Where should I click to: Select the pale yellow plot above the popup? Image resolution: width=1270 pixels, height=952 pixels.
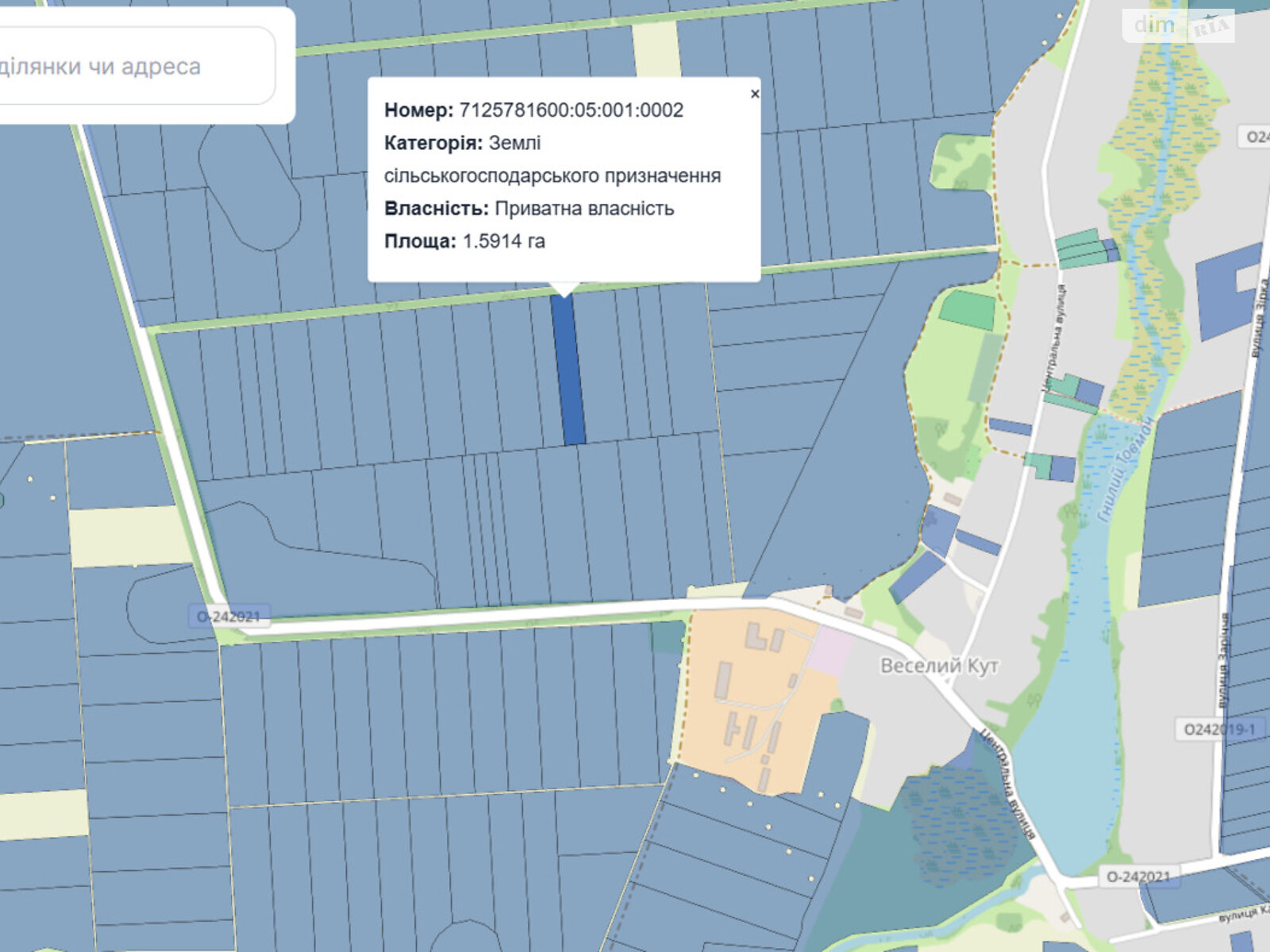[656, 49]
